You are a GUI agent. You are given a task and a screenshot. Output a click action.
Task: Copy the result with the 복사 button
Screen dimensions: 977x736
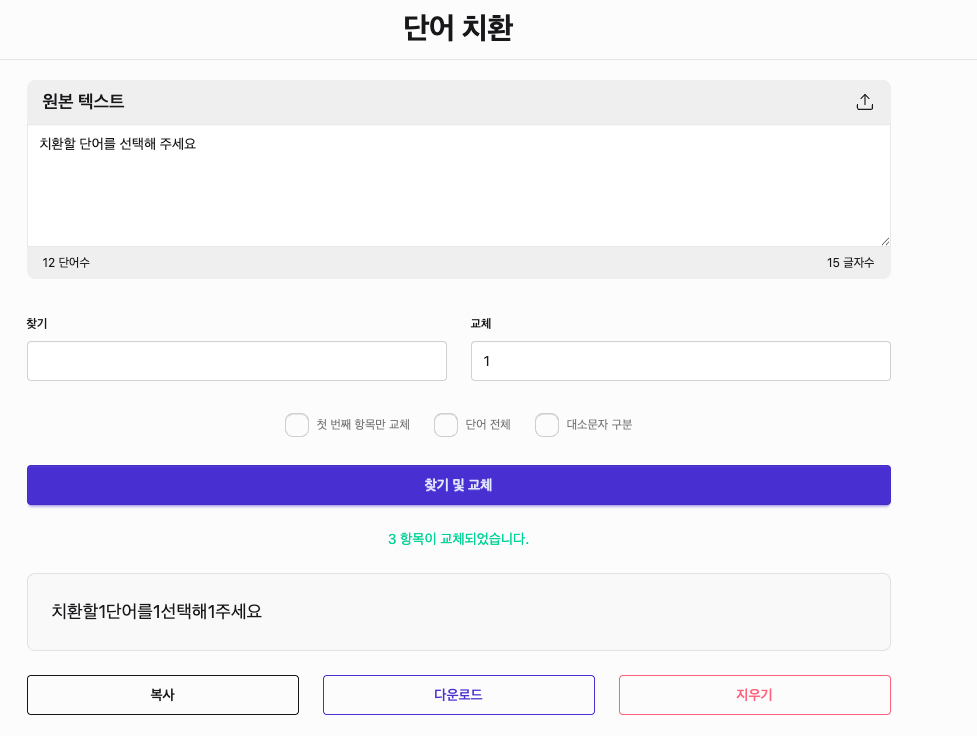tap(163, 695)
